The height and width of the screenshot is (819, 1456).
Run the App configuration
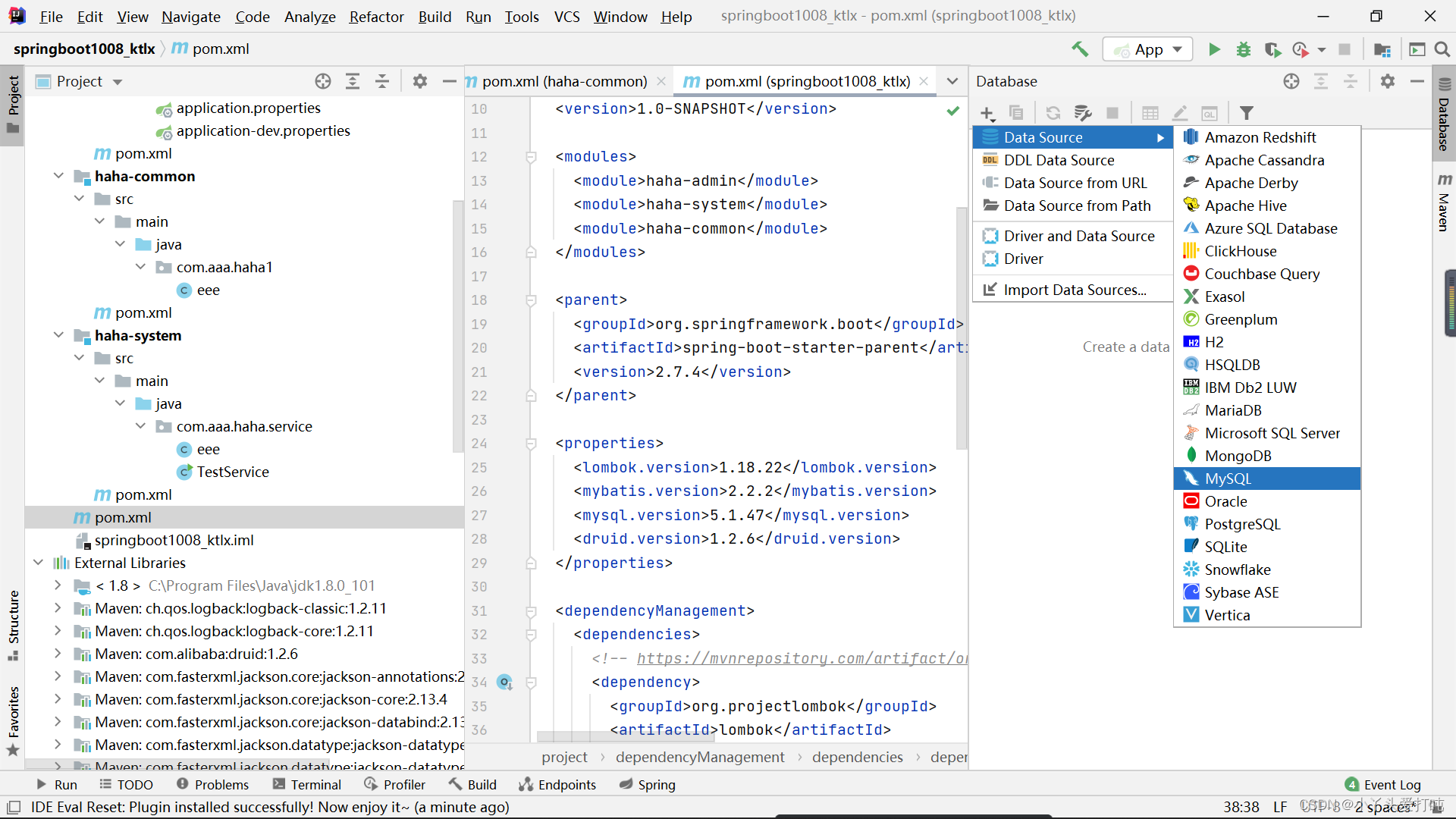point(1214,49)
